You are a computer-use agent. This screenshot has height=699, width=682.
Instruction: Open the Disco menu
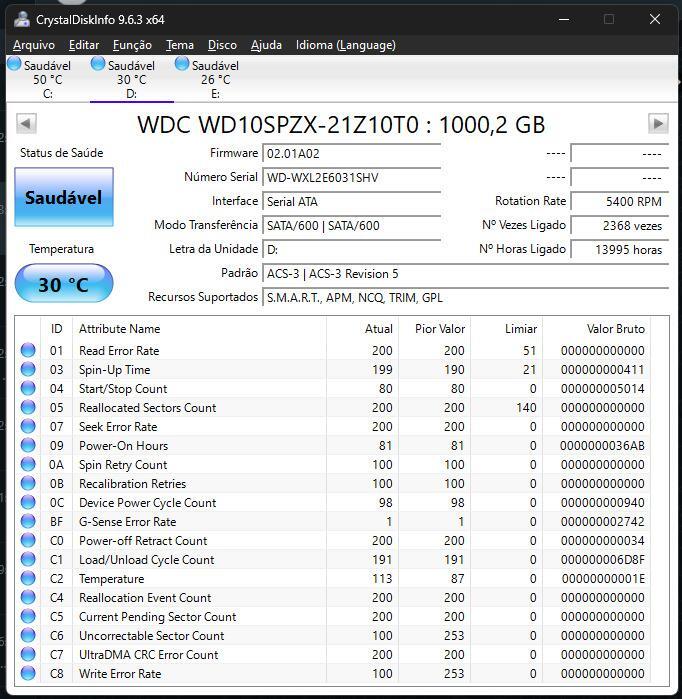[x=222, y=45]
